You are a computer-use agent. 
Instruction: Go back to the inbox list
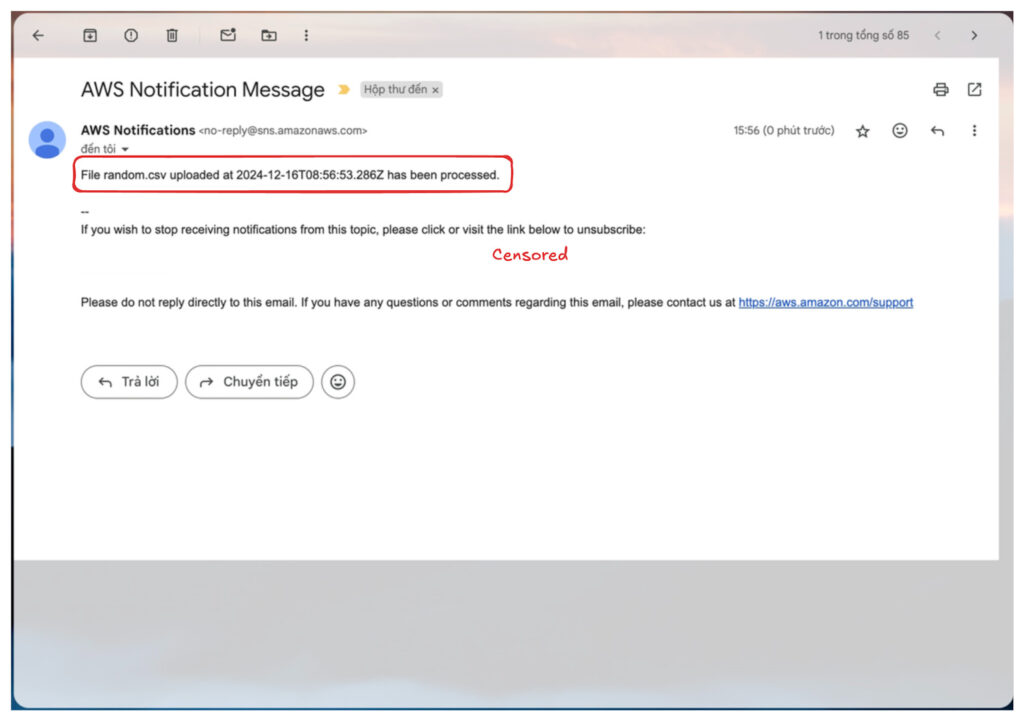(39, 35)
